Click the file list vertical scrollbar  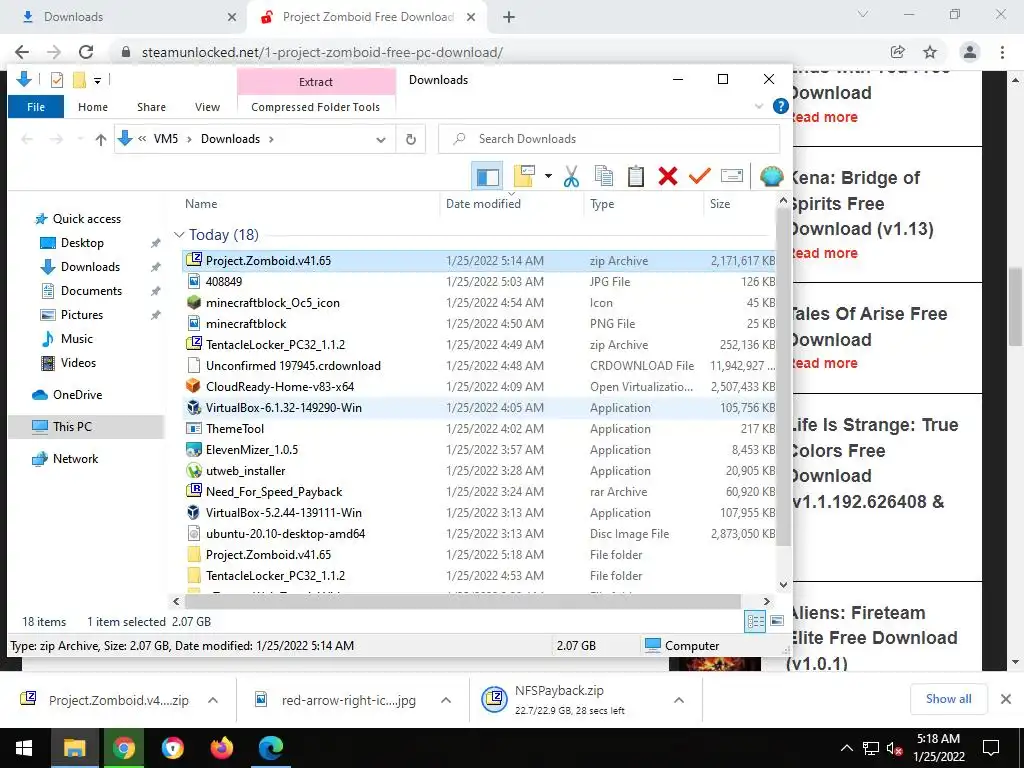click(783, 378)
